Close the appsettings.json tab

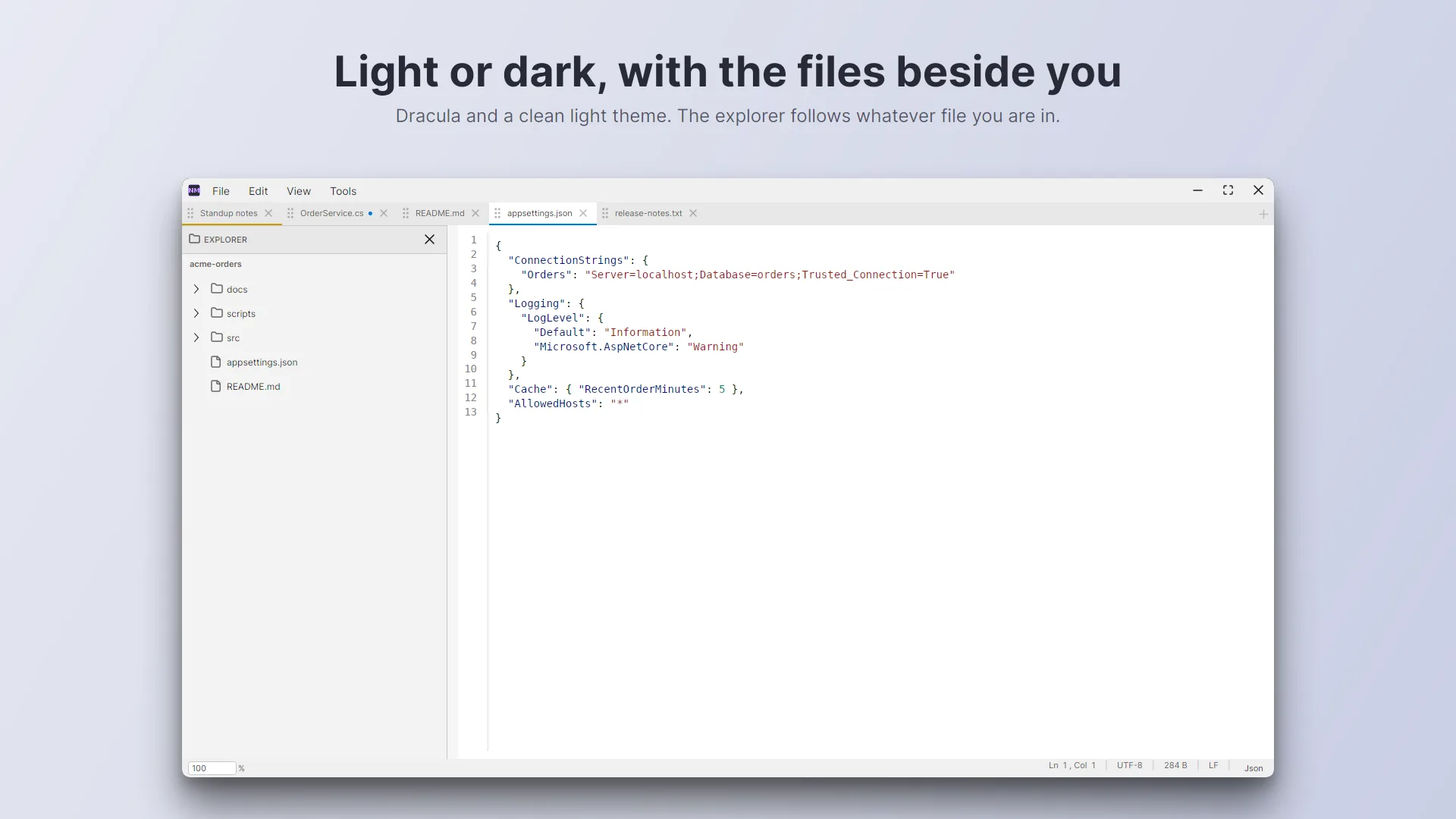583,213
